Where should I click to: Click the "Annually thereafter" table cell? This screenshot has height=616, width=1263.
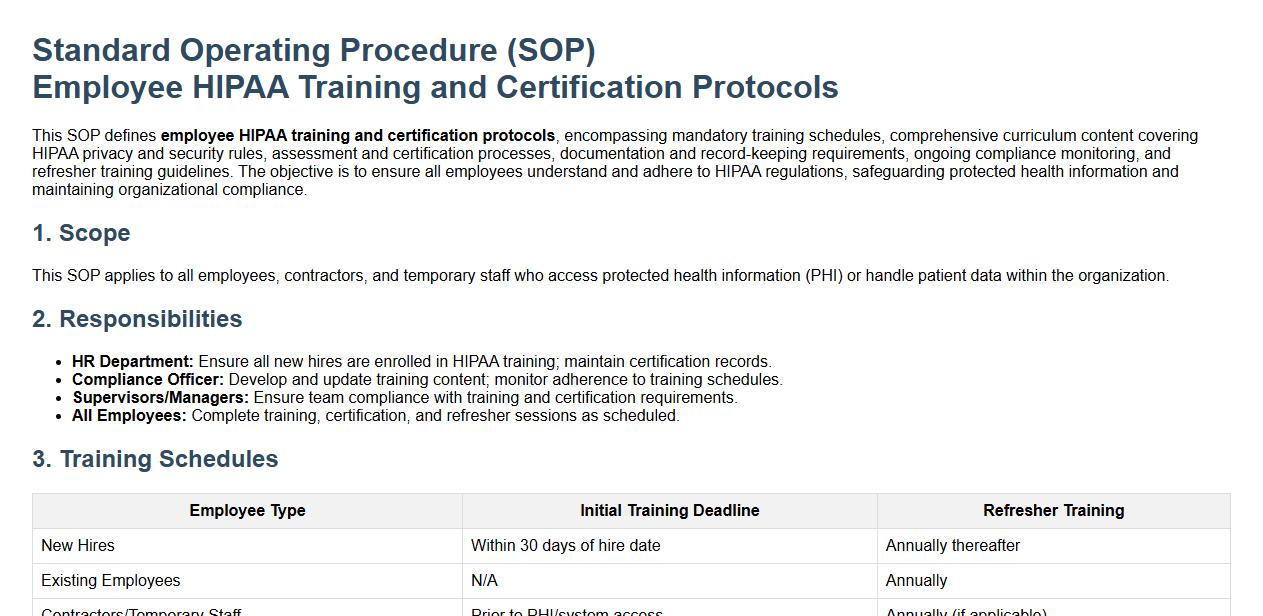pyautogui.click(x=952, y=546)
